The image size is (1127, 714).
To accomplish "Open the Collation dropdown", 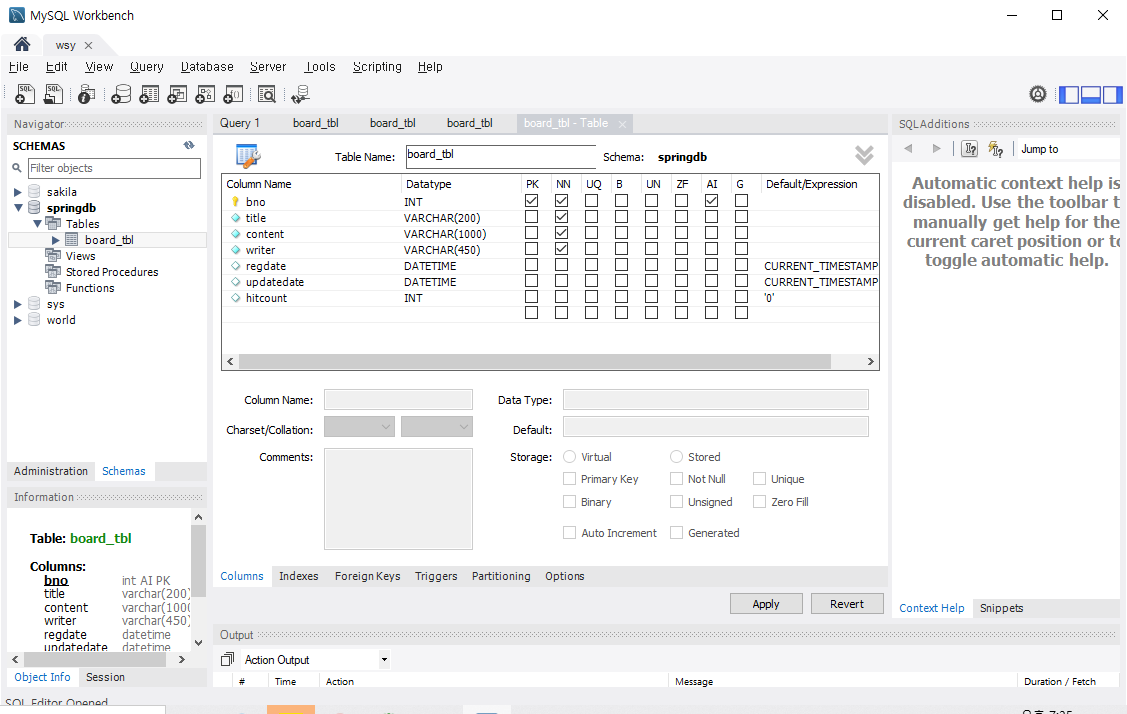I will point(437,426).
